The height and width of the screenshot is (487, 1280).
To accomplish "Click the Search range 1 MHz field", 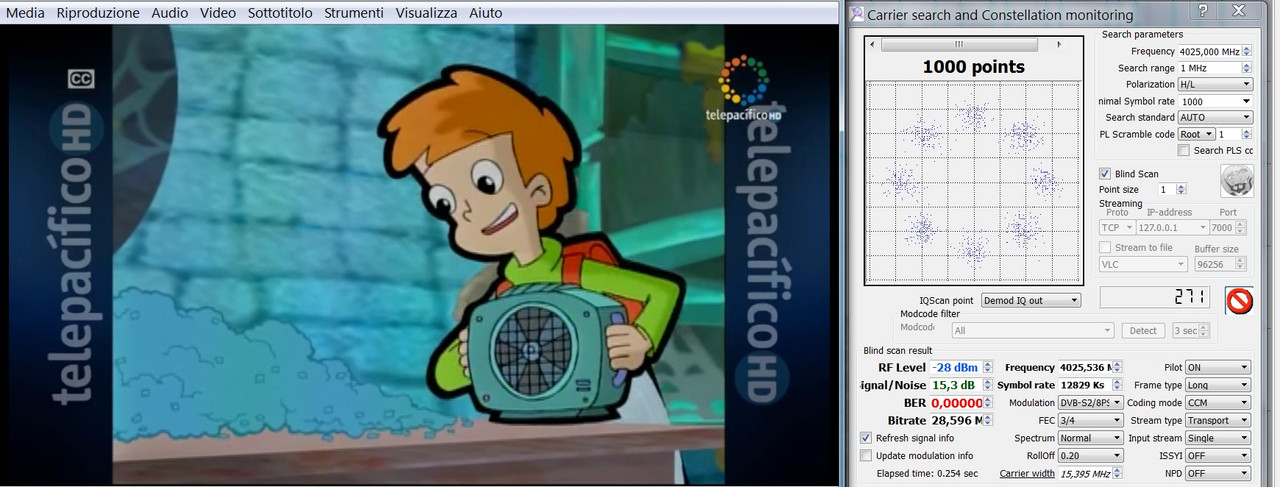I will [1209, 68].
